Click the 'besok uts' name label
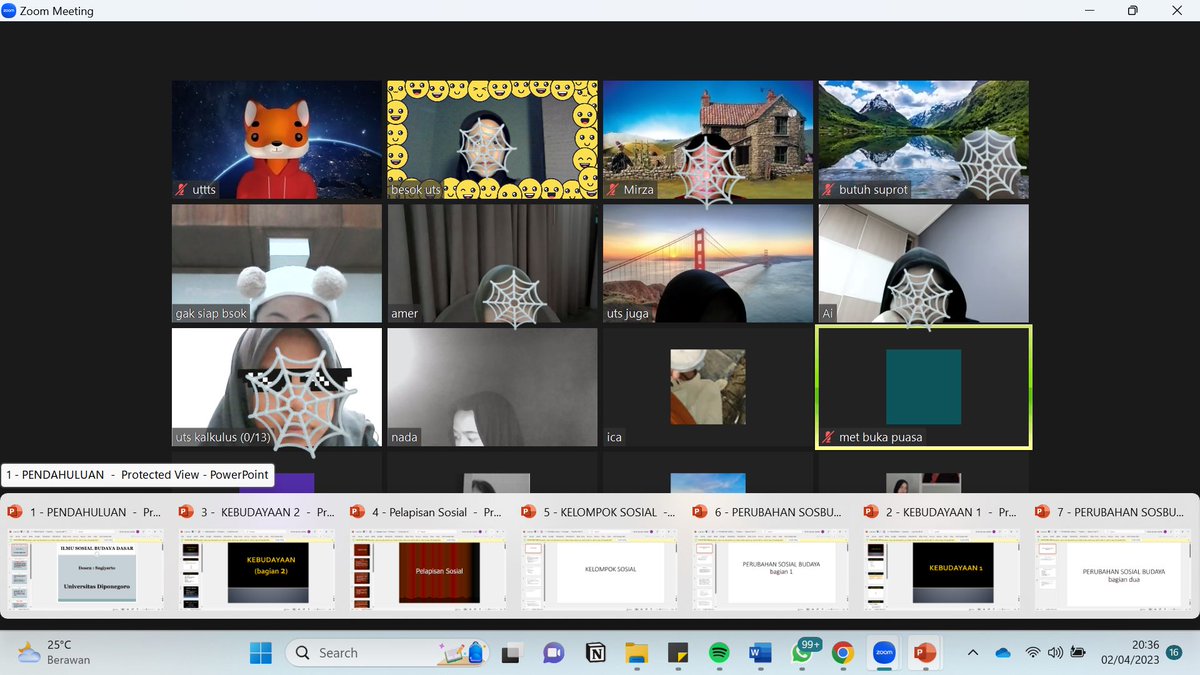The height and width of the screenshot is (675, 1200). click(x=416, y=189)
